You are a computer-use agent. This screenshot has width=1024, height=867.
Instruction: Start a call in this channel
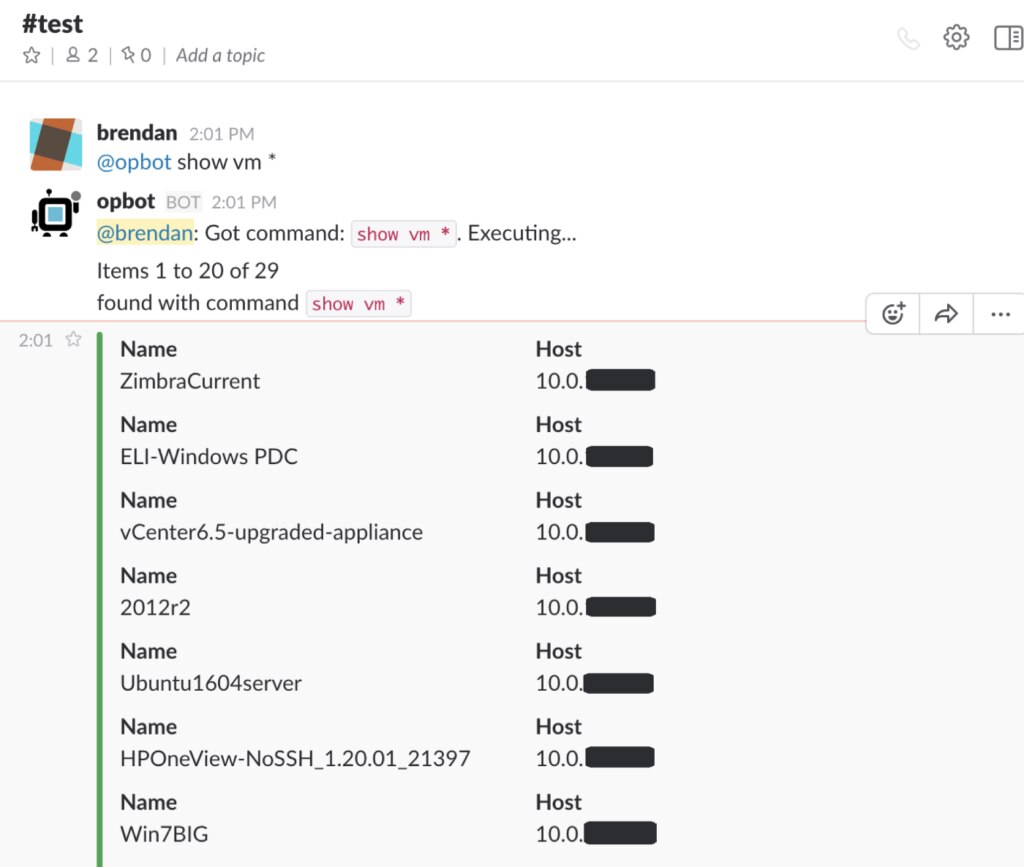tap(908, 39)
